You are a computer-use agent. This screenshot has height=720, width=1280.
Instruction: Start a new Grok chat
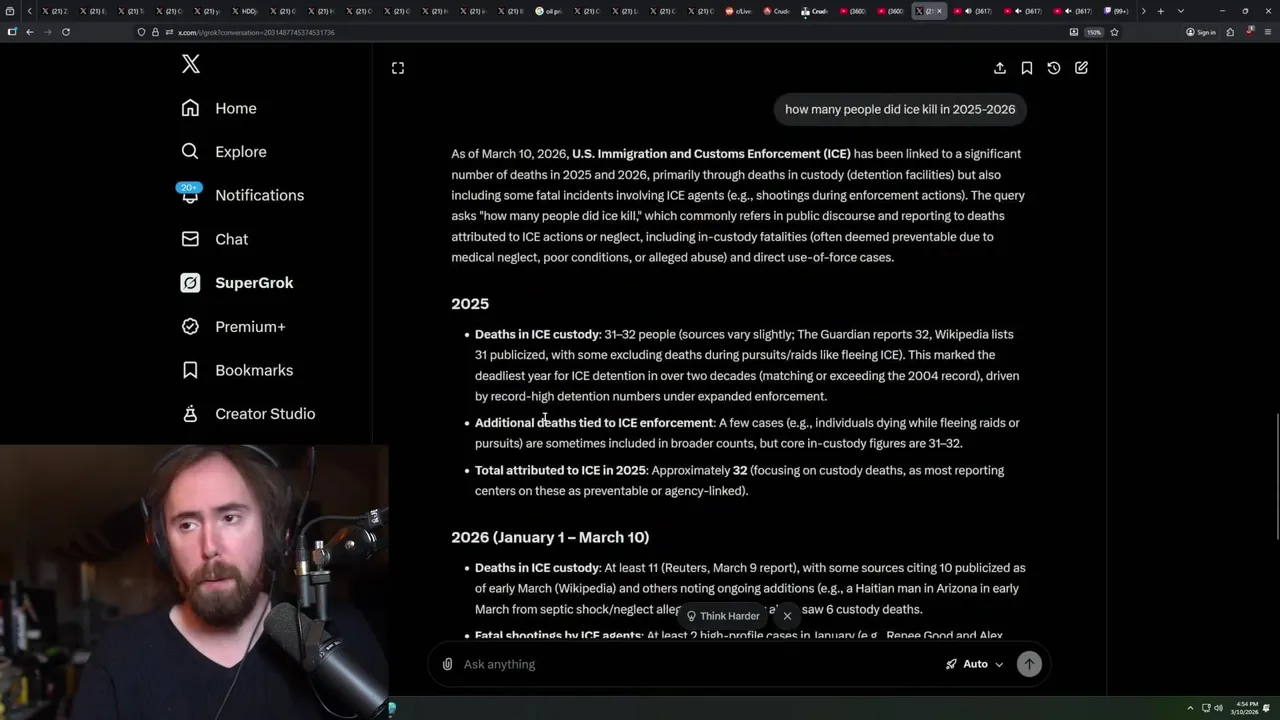[x=1081, y=68]
